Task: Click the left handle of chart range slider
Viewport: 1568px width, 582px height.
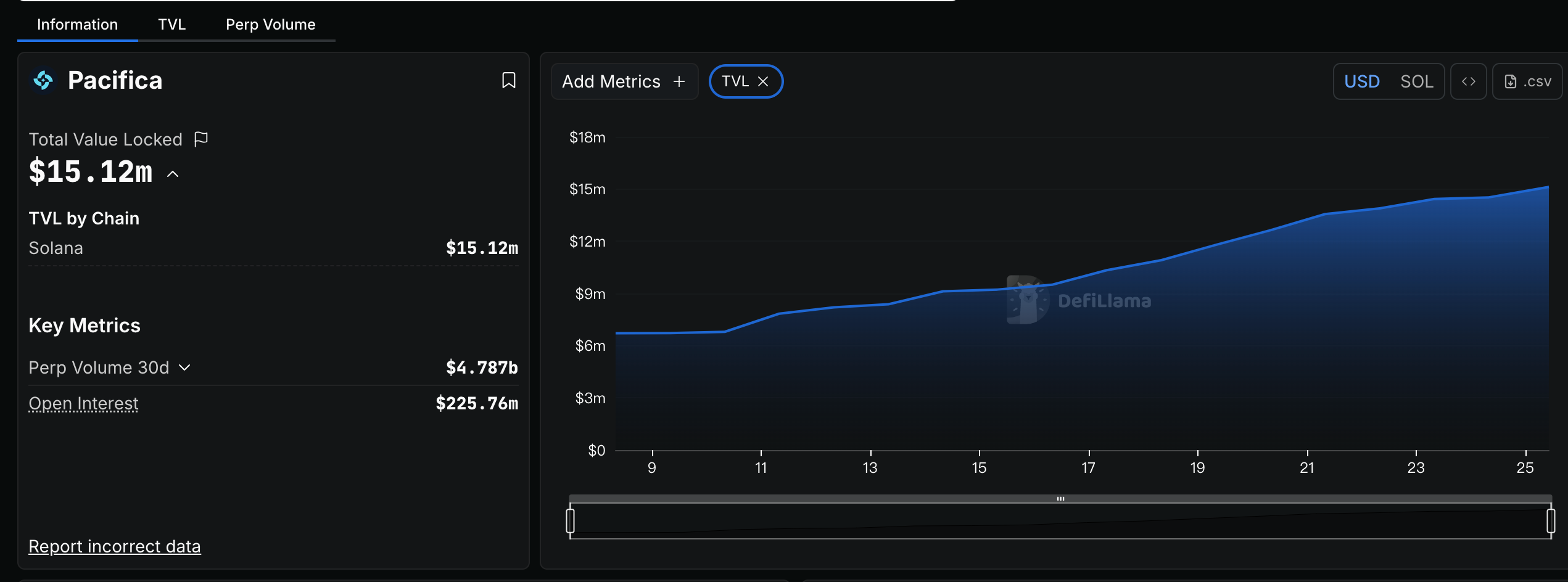Action: tap(570, 521)
